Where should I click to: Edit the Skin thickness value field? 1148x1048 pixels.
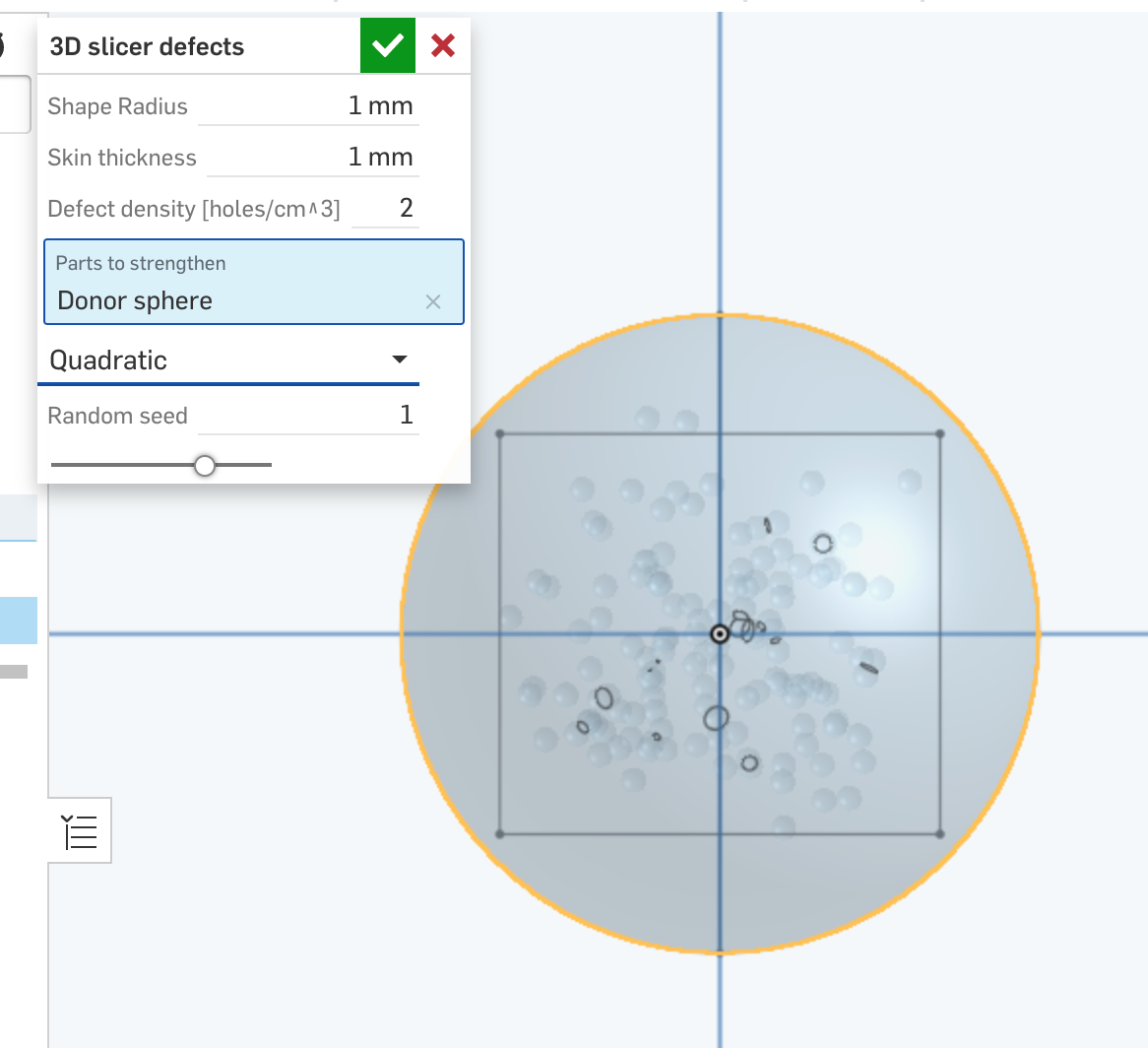313,158
